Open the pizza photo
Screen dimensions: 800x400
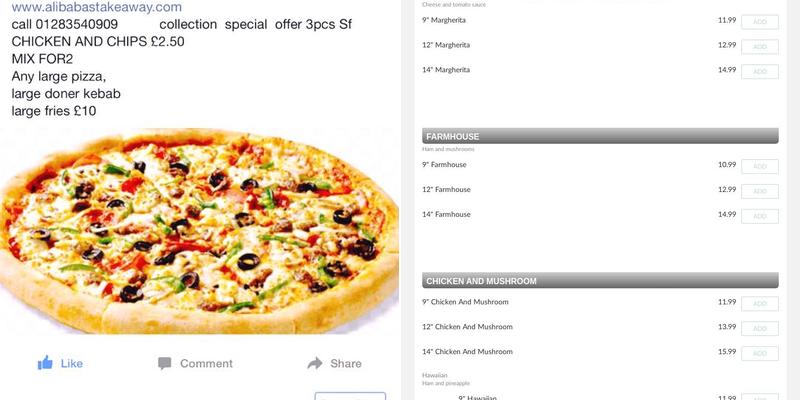pyautogui.click(x=199, y=231)
